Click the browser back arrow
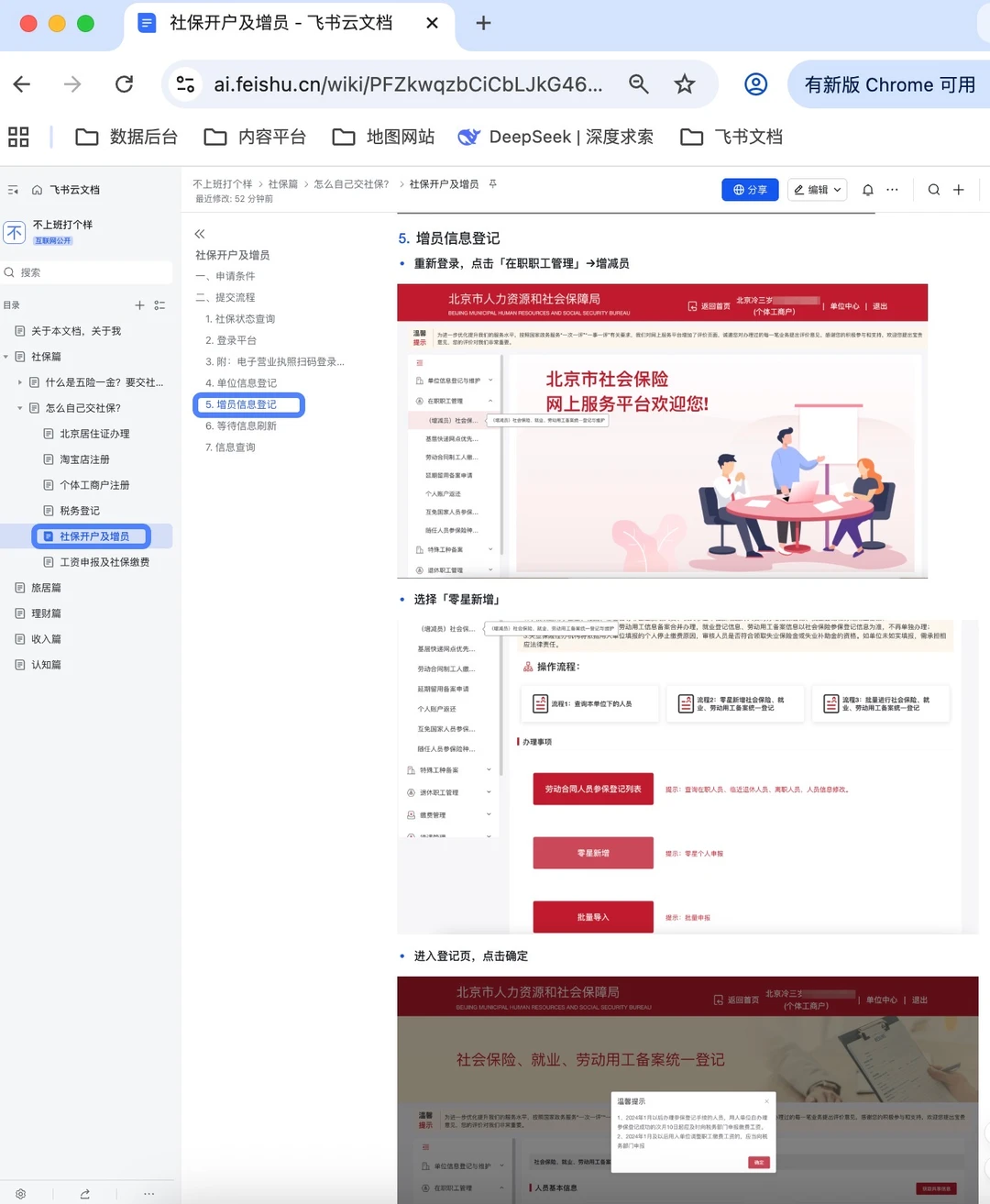990x1204 pixels. click(x=22, y=84)
